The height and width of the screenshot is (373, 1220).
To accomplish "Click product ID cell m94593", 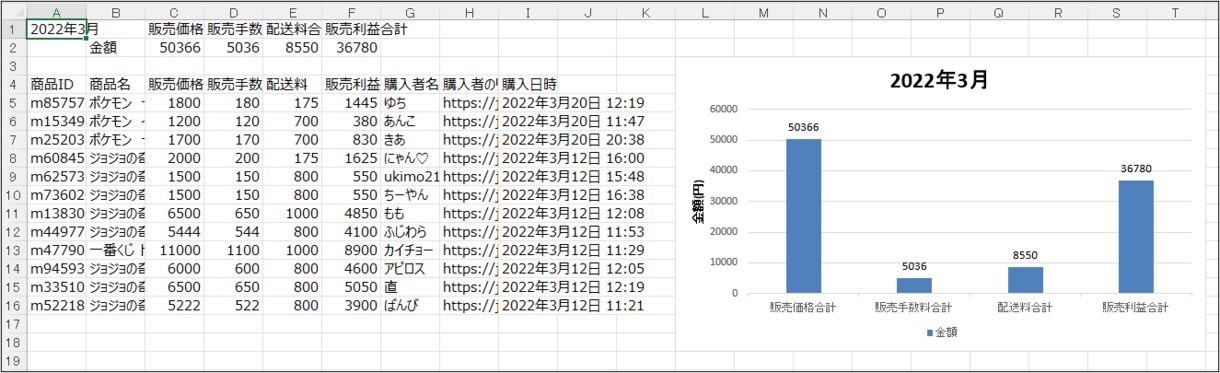I will (57, 269).
